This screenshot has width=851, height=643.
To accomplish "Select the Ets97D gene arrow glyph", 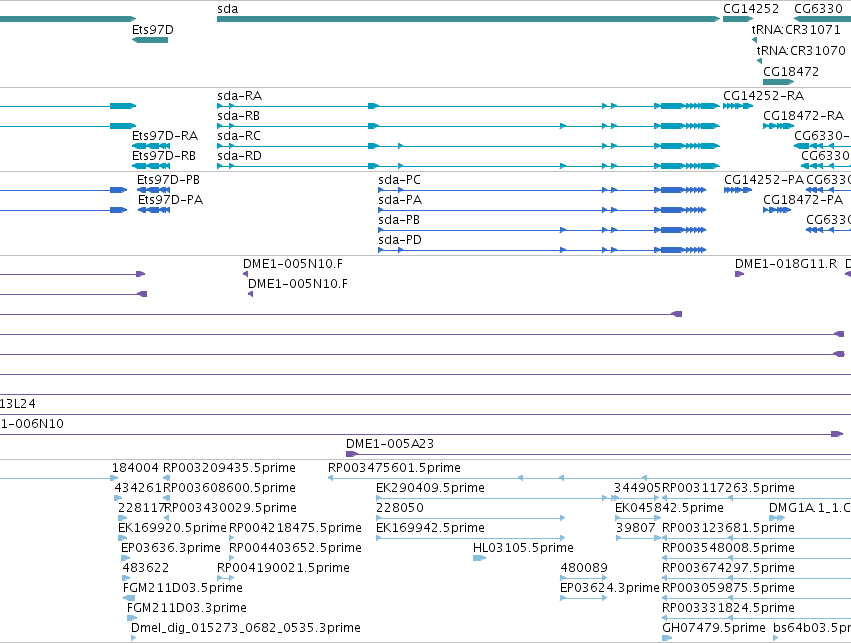I will [150, 40].
